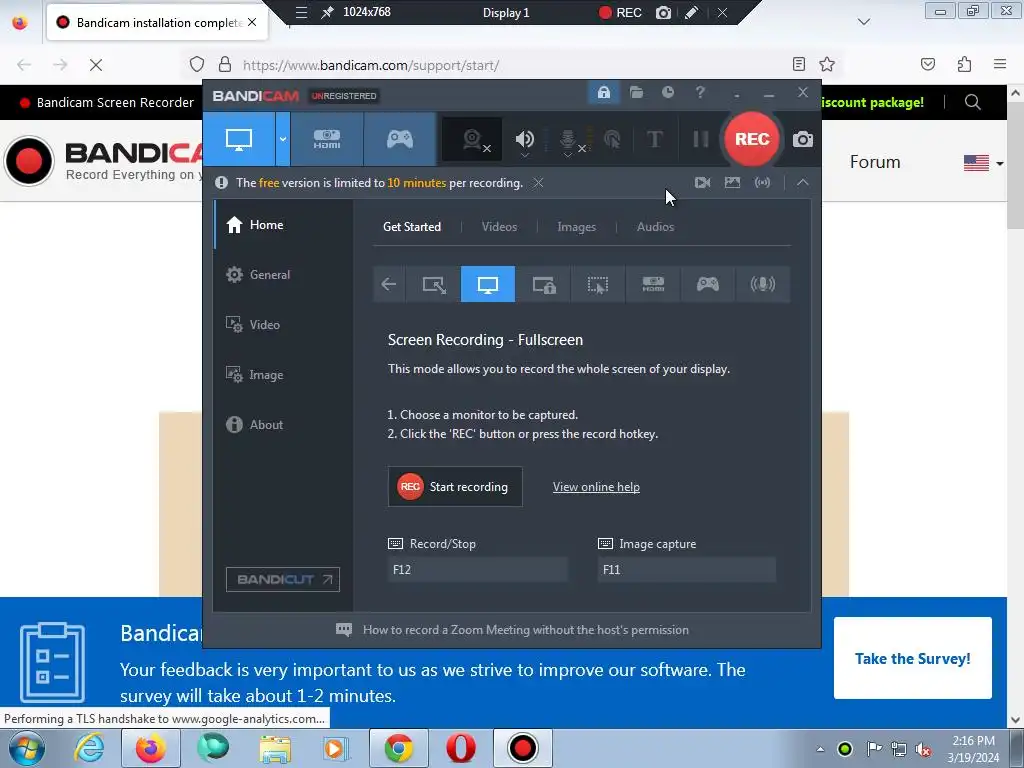Open the Zoom Meeting recording tip link
The width and height of the screenshot is (1024, 768).
526,630
